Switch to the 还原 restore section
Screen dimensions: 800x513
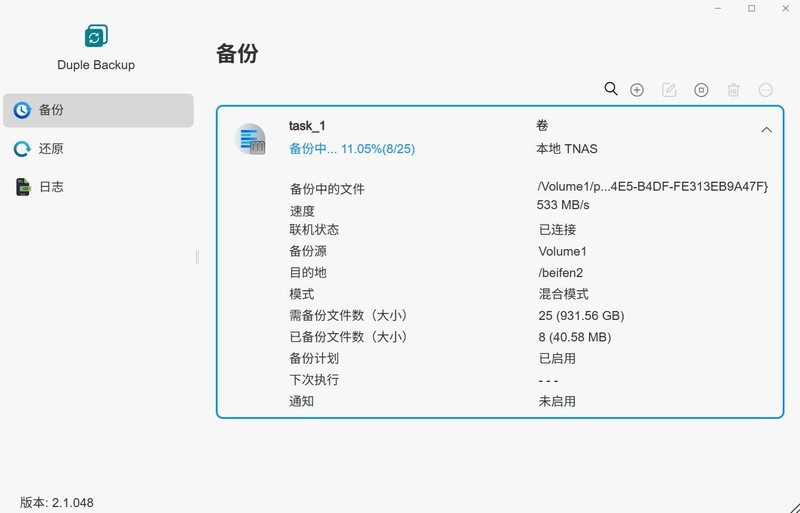coord(98,149)
